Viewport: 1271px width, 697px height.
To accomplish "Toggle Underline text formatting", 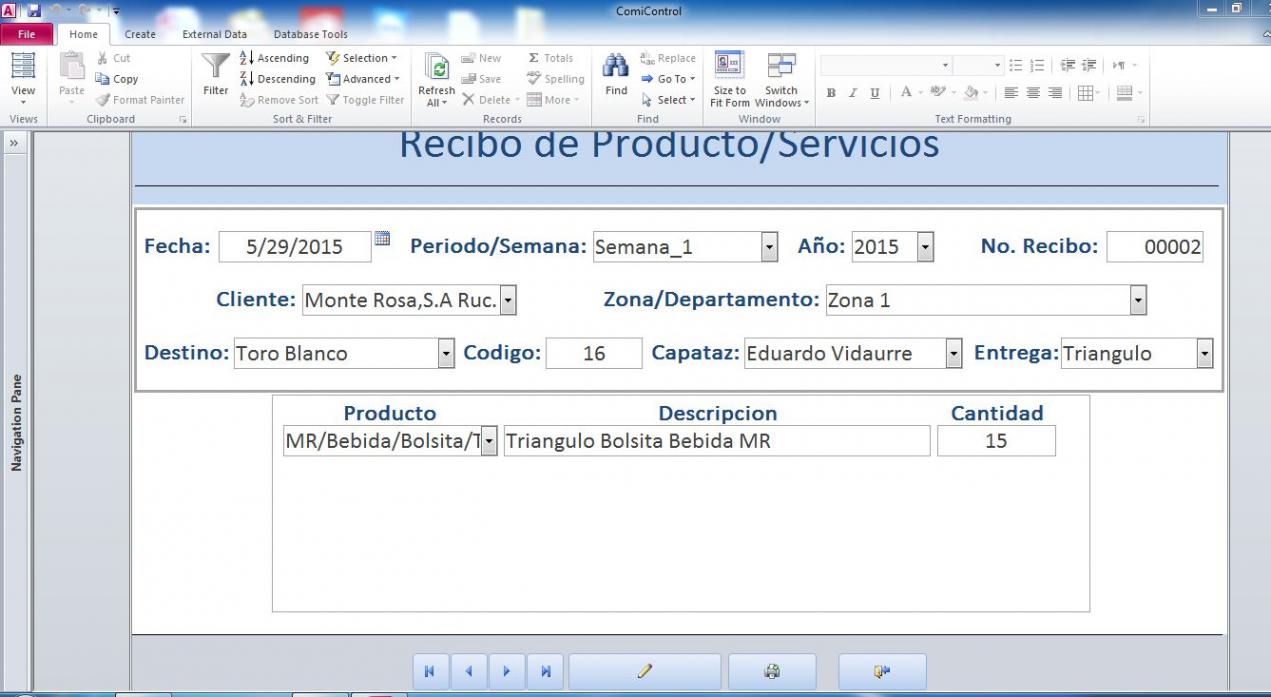I will point(875,93).
